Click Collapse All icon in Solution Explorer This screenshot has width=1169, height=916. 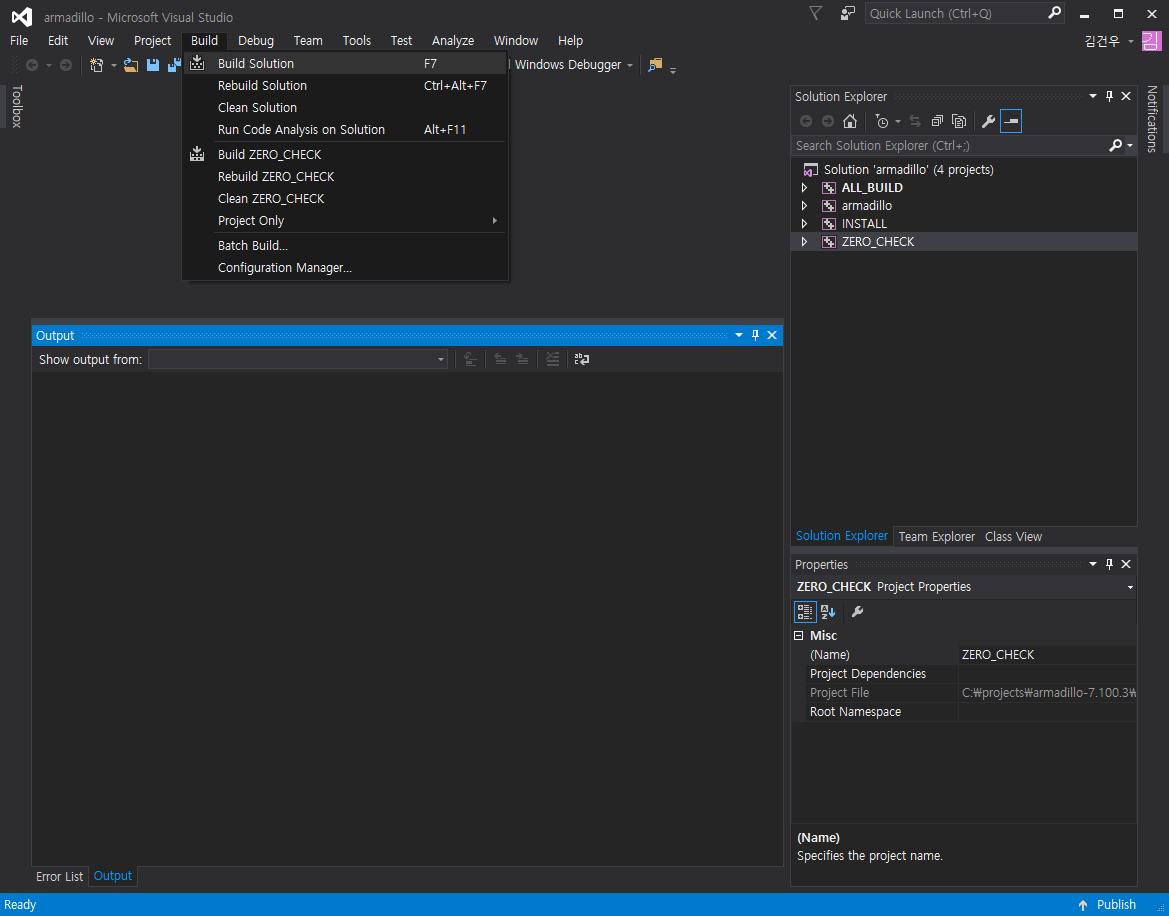937,122
